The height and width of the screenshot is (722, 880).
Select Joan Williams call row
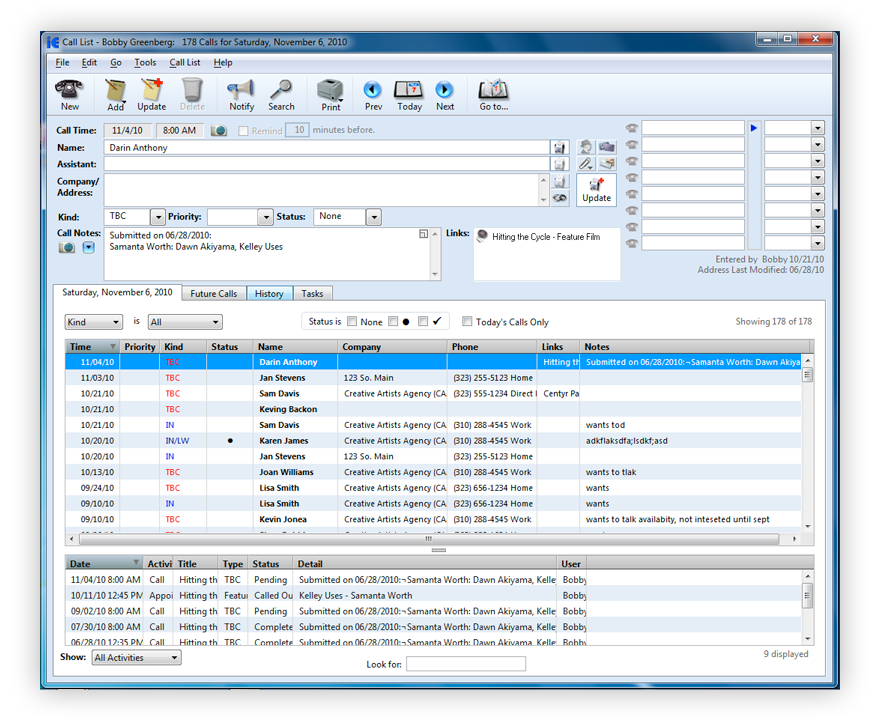tap(433, 472)
